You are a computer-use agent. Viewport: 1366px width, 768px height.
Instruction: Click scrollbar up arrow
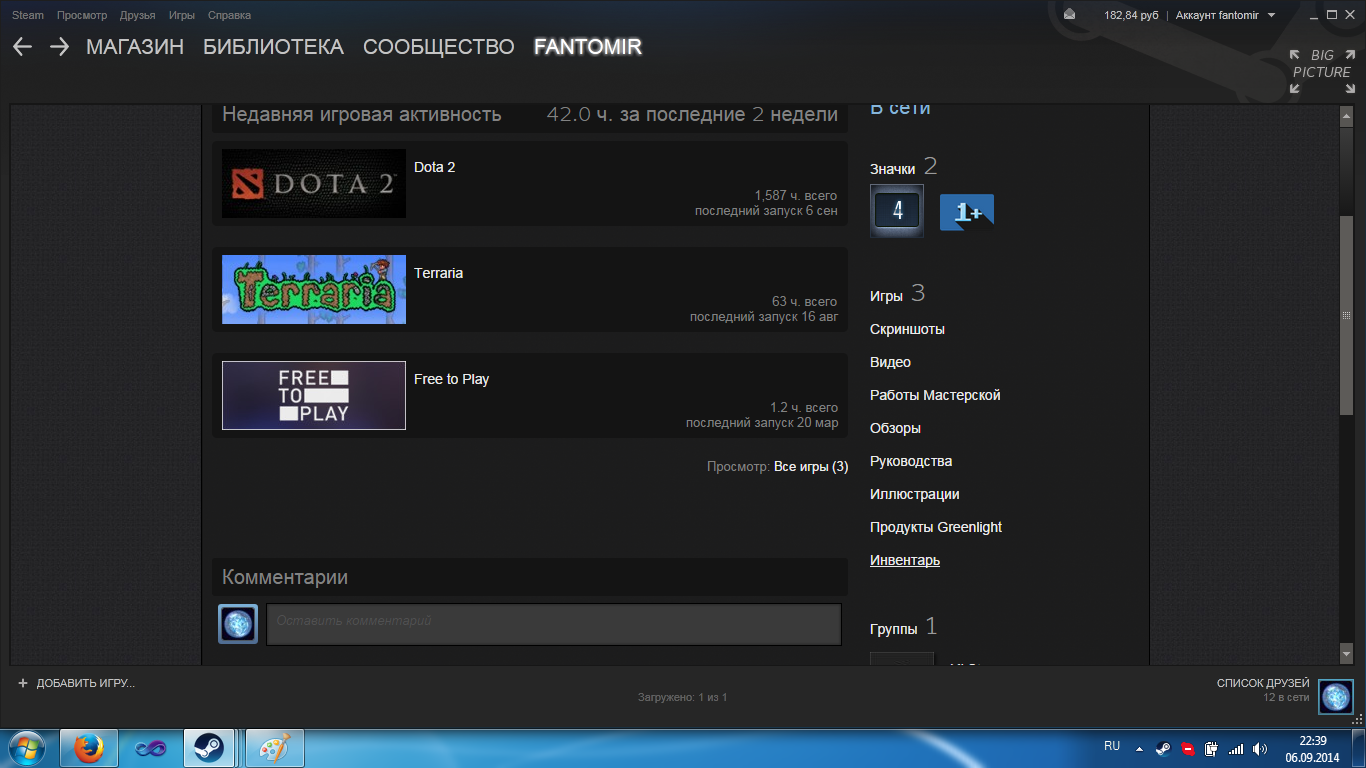pyautogui.click(x=1346, y=117)
